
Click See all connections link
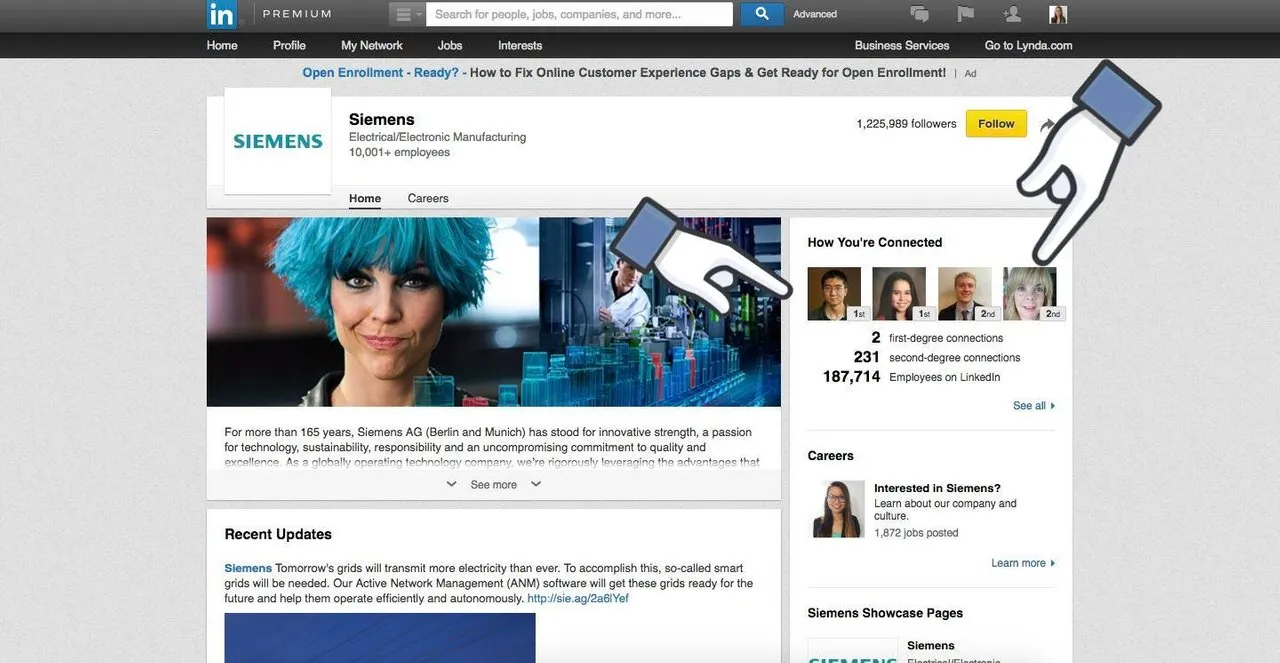[1034, 406]
